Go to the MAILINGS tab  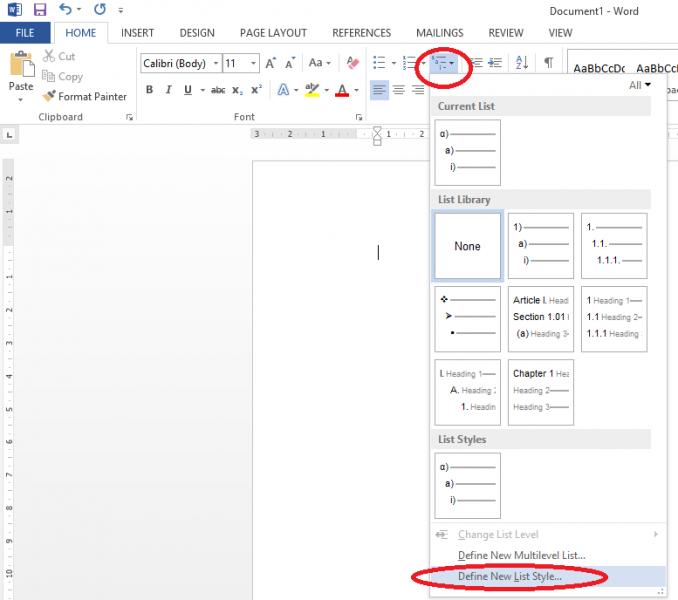pyautogui.click(x=439, y=33)
